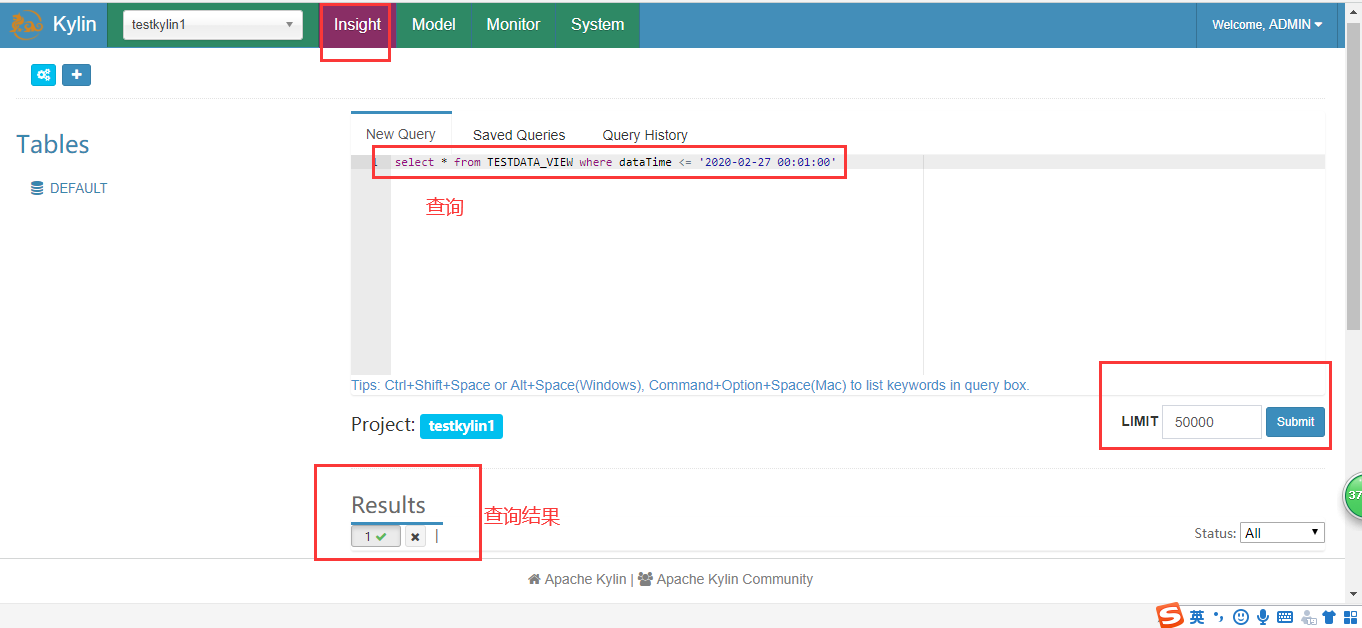The height and width of the screenshot is (628, 1362).
Task: Click the Tables heading
Action: pos(53,144)
